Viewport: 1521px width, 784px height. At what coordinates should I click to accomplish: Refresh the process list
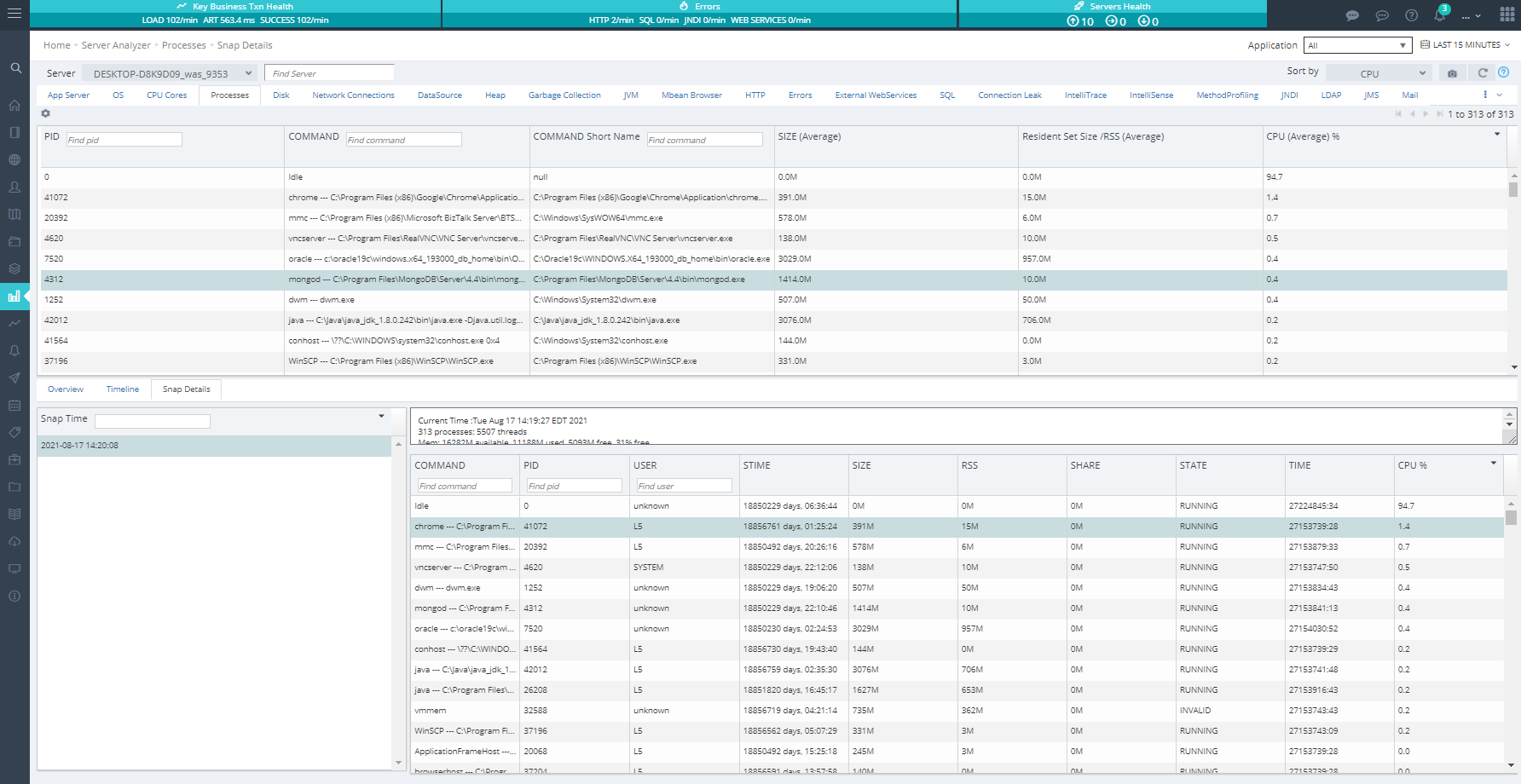pos(1483,73)
